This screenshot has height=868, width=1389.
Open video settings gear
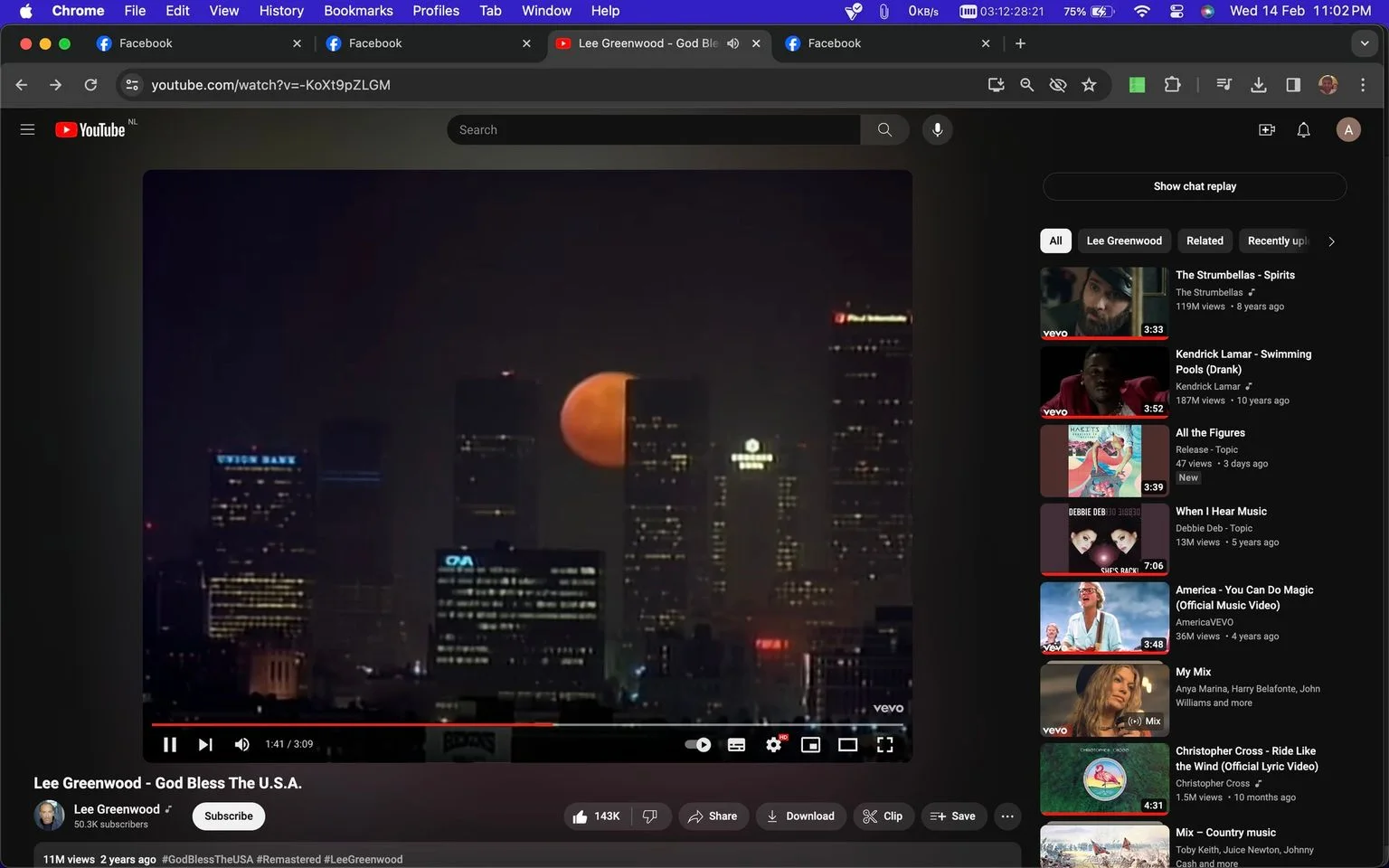pos(774,744)
